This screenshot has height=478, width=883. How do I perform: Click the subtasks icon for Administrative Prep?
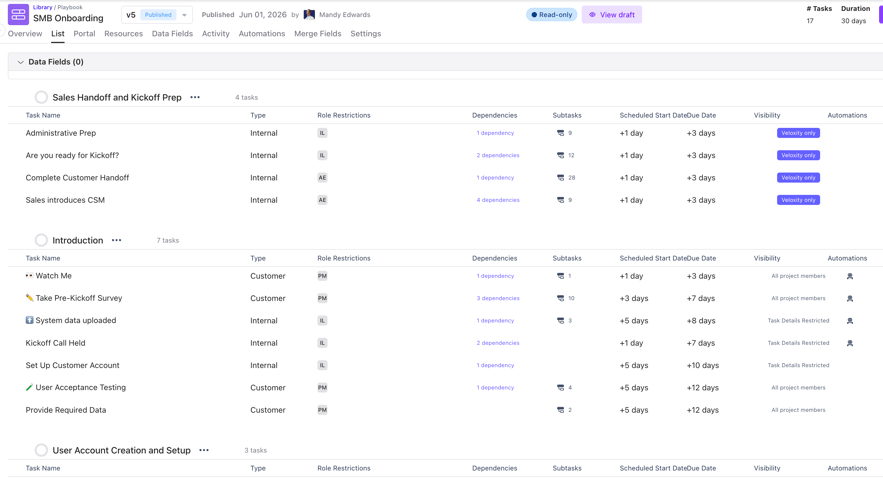pos(560,133)
